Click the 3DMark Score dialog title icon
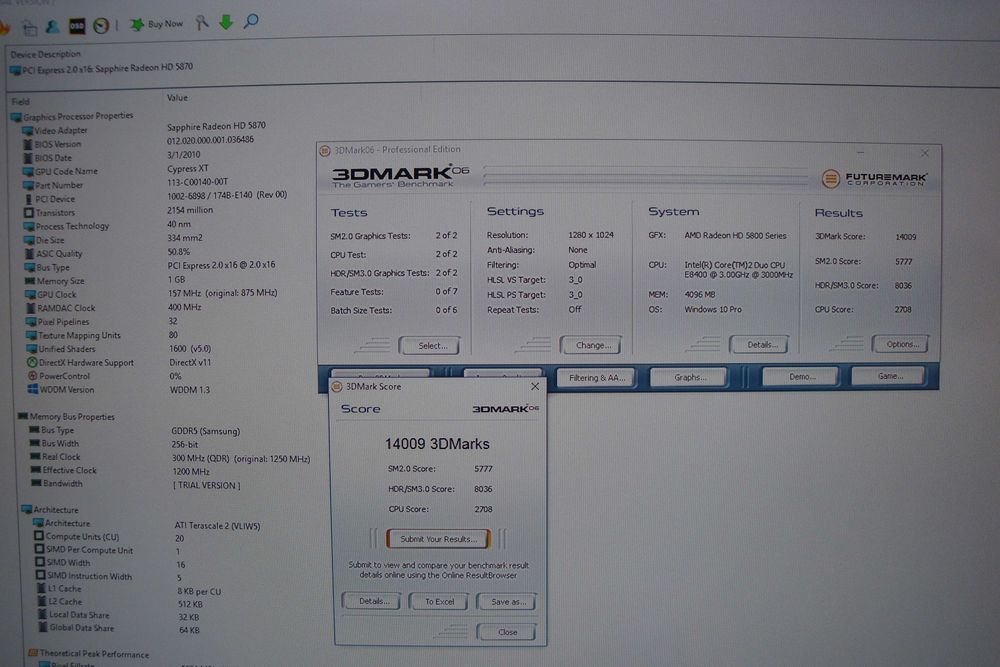The image size is (1000, 667). coord(337,386)
